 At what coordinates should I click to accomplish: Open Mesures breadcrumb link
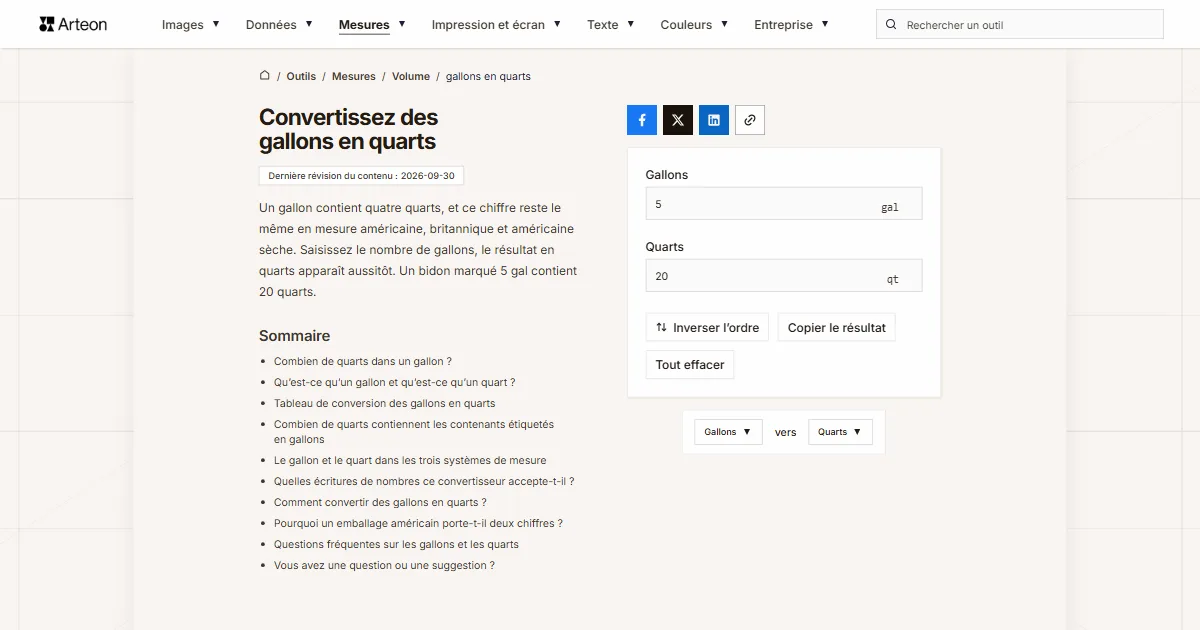pyautogui.click(x=354, y=76)
